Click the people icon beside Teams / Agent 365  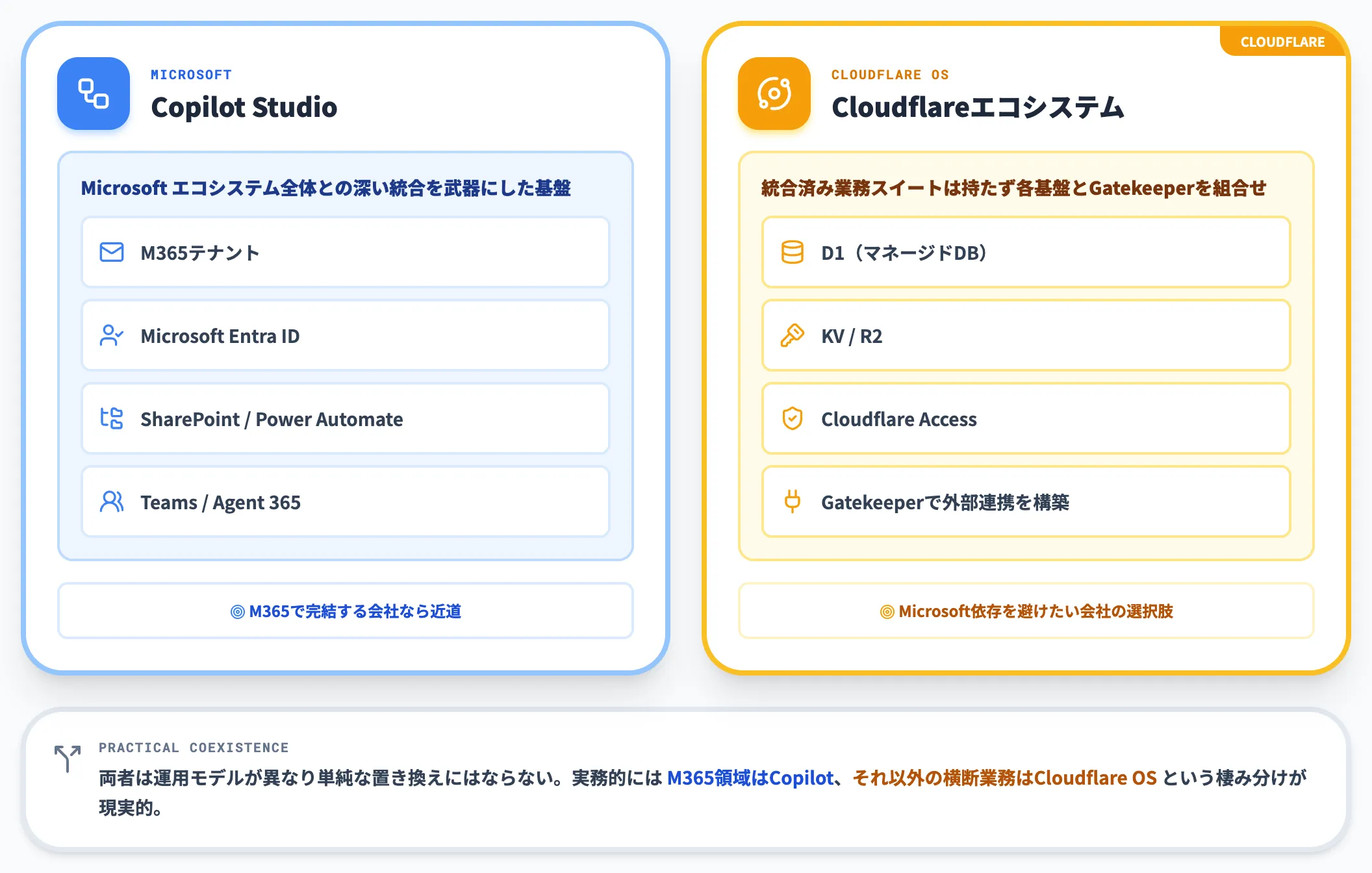click(112, 501)
